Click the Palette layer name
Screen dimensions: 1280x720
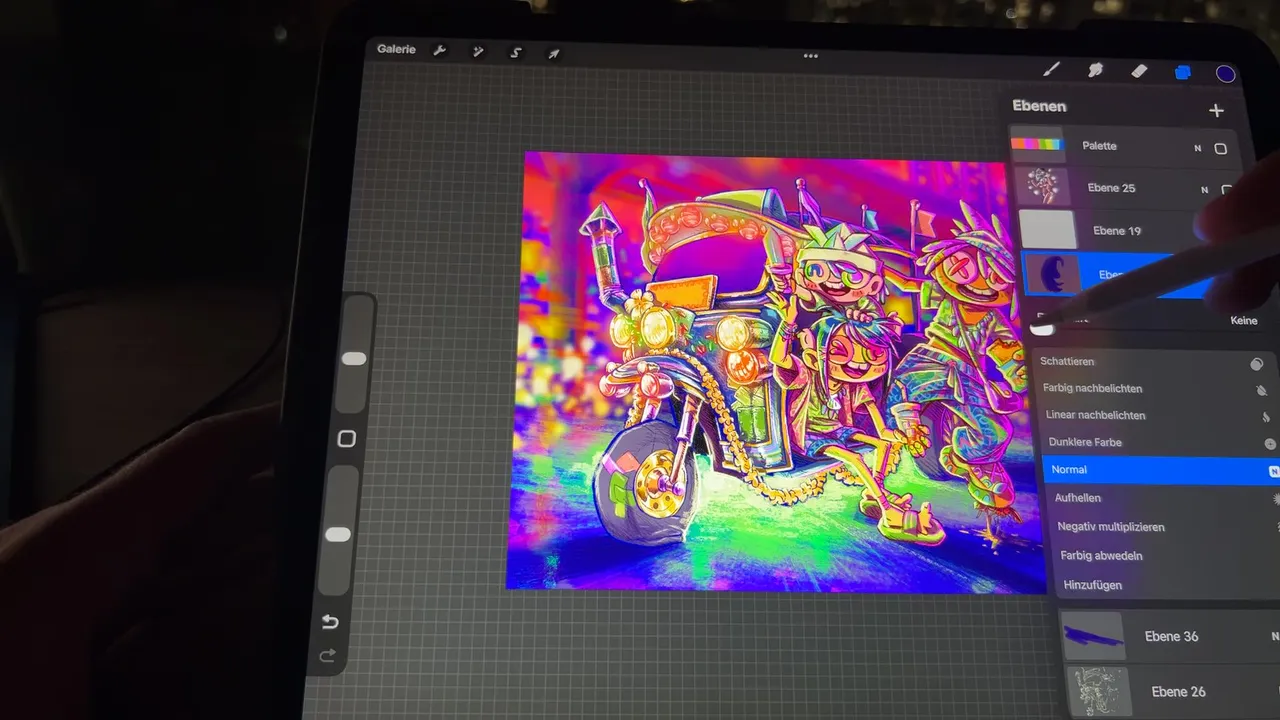pos(1099,146)
